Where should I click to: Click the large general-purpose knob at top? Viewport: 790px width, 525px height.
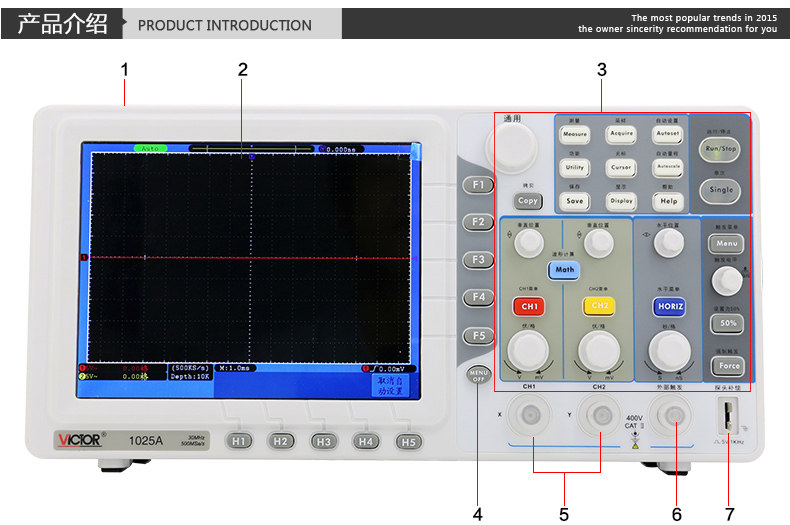click(x=512, y=148)
